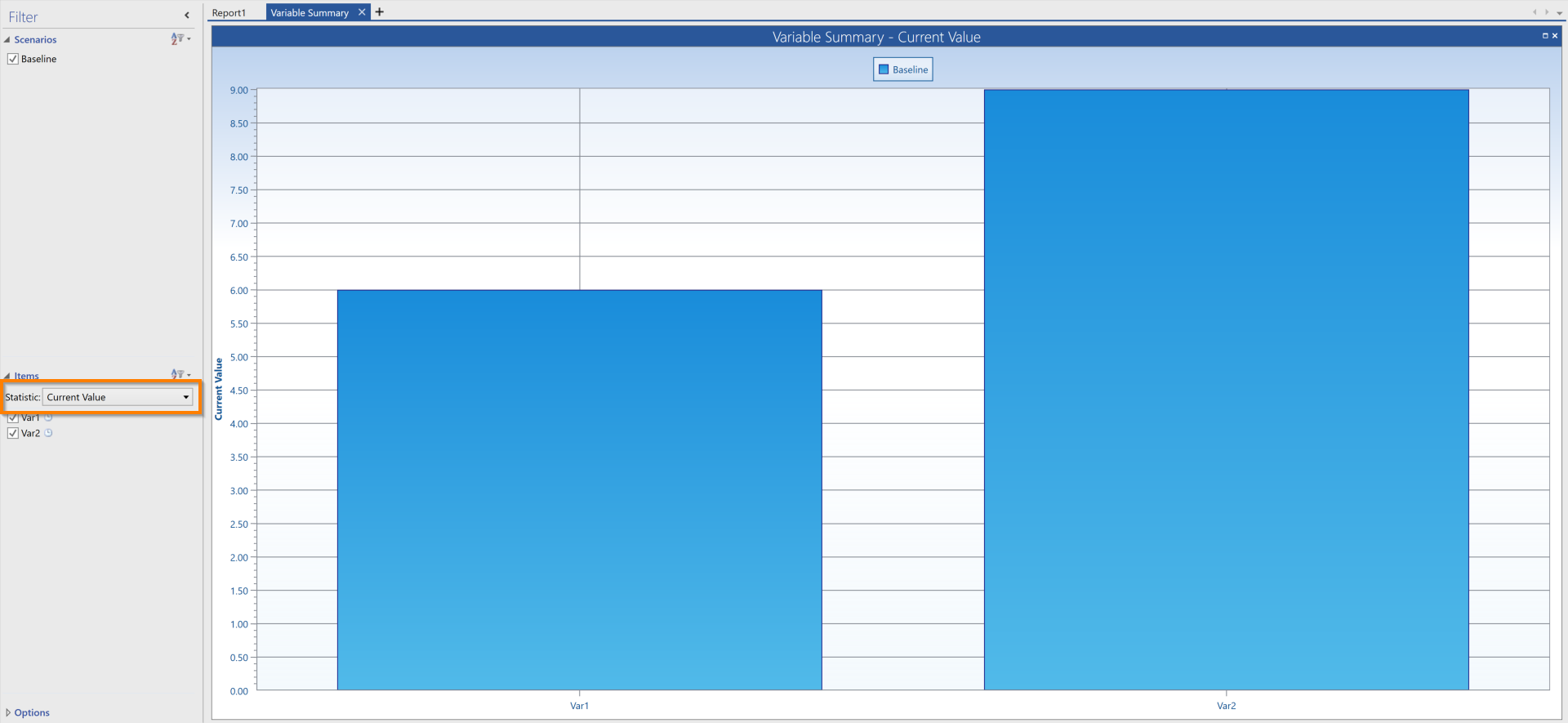Toggle the Var2 item checkbox
Viewport: 1568px width, 723px height.
pos(13,433)
